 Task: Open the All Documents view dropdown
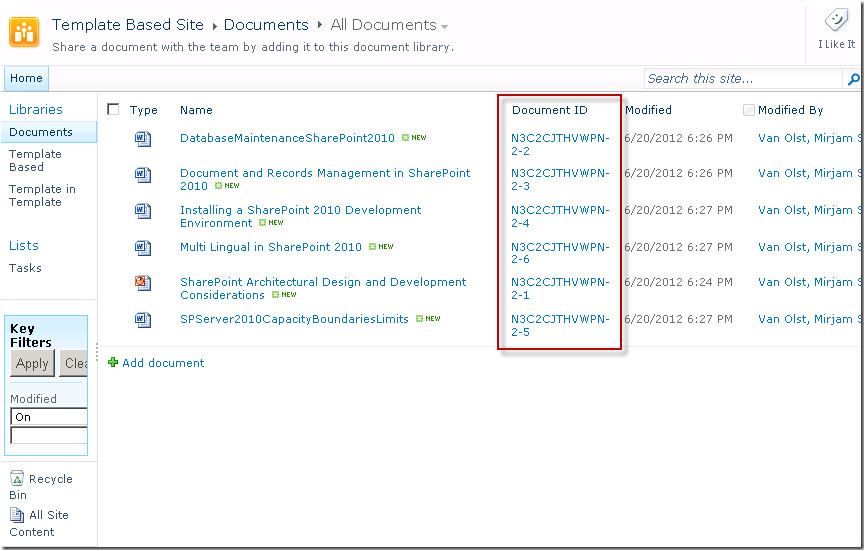point(445,26)
